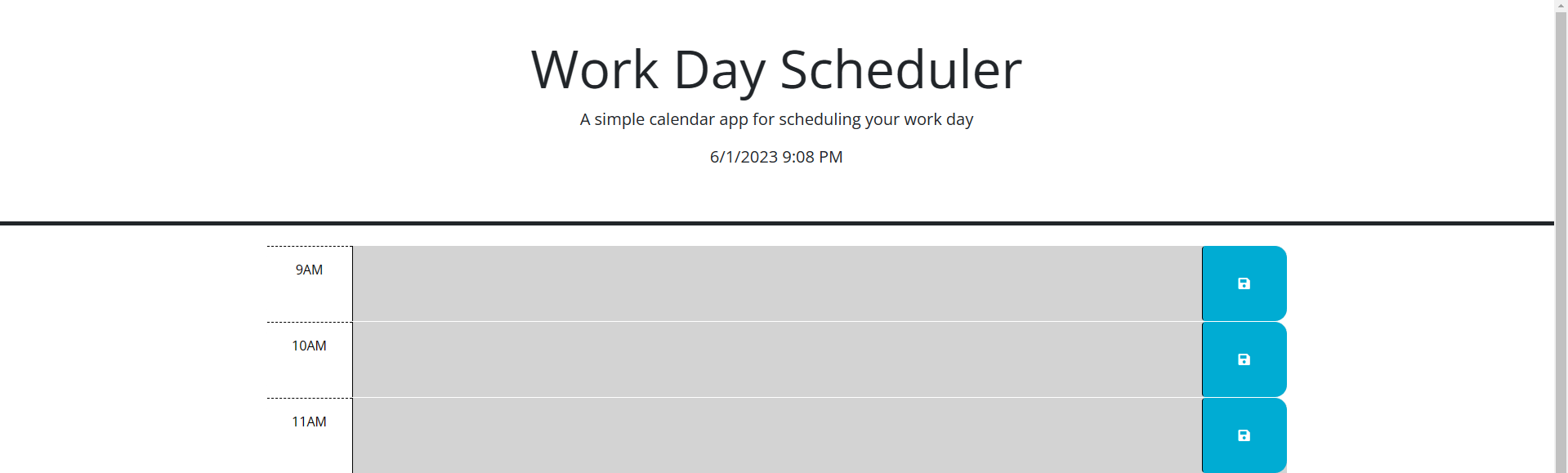Click the vertical scrollbar track
The width and height of the screenshot is (1568, 473).
1561,245
